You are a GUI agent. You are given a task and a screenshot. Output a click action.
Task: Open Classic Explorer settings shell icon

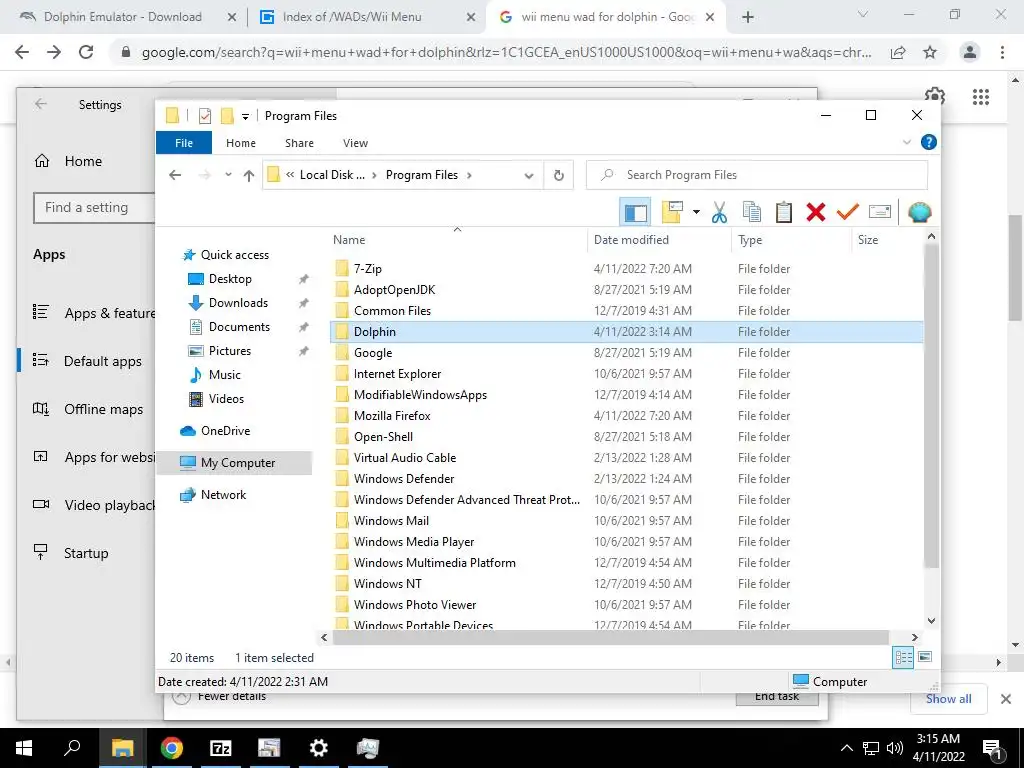(x=920, y=212)
